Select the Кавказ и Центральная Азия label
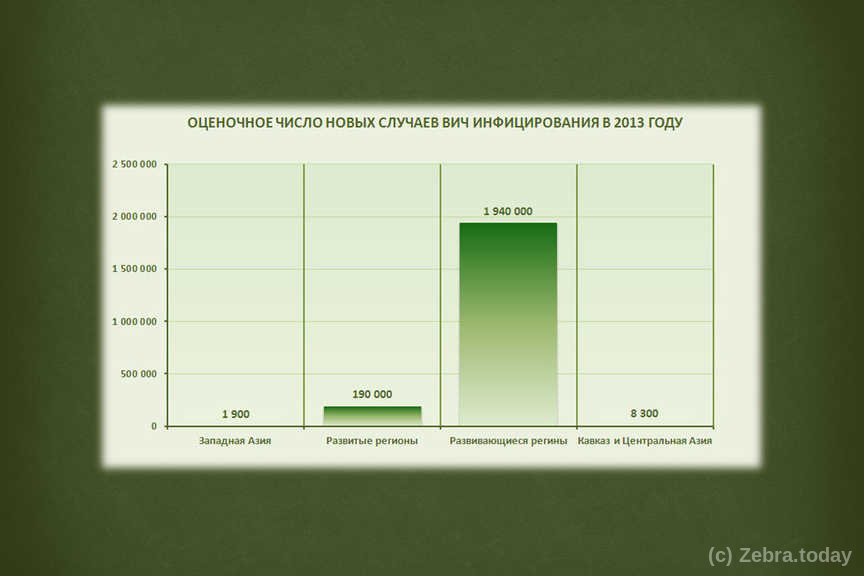864x576 pixels. [645, 441]
